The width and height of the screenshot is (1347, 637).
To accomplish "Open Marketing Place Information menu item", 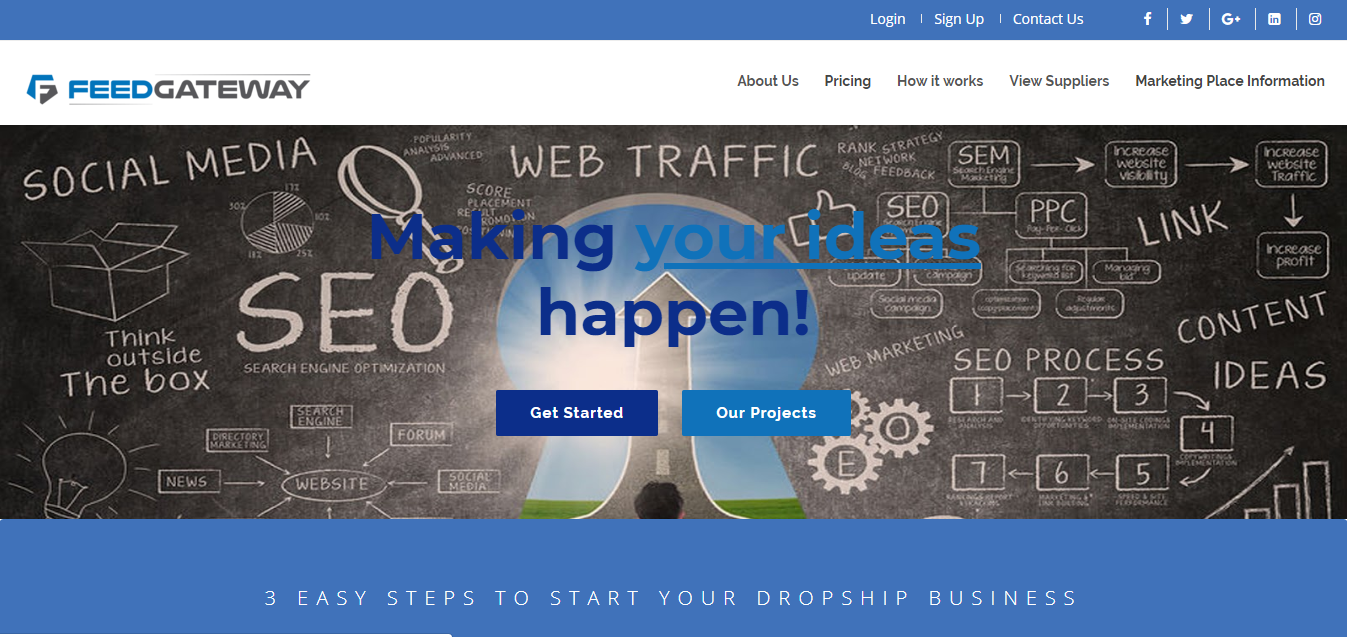I will [1230, 81].
